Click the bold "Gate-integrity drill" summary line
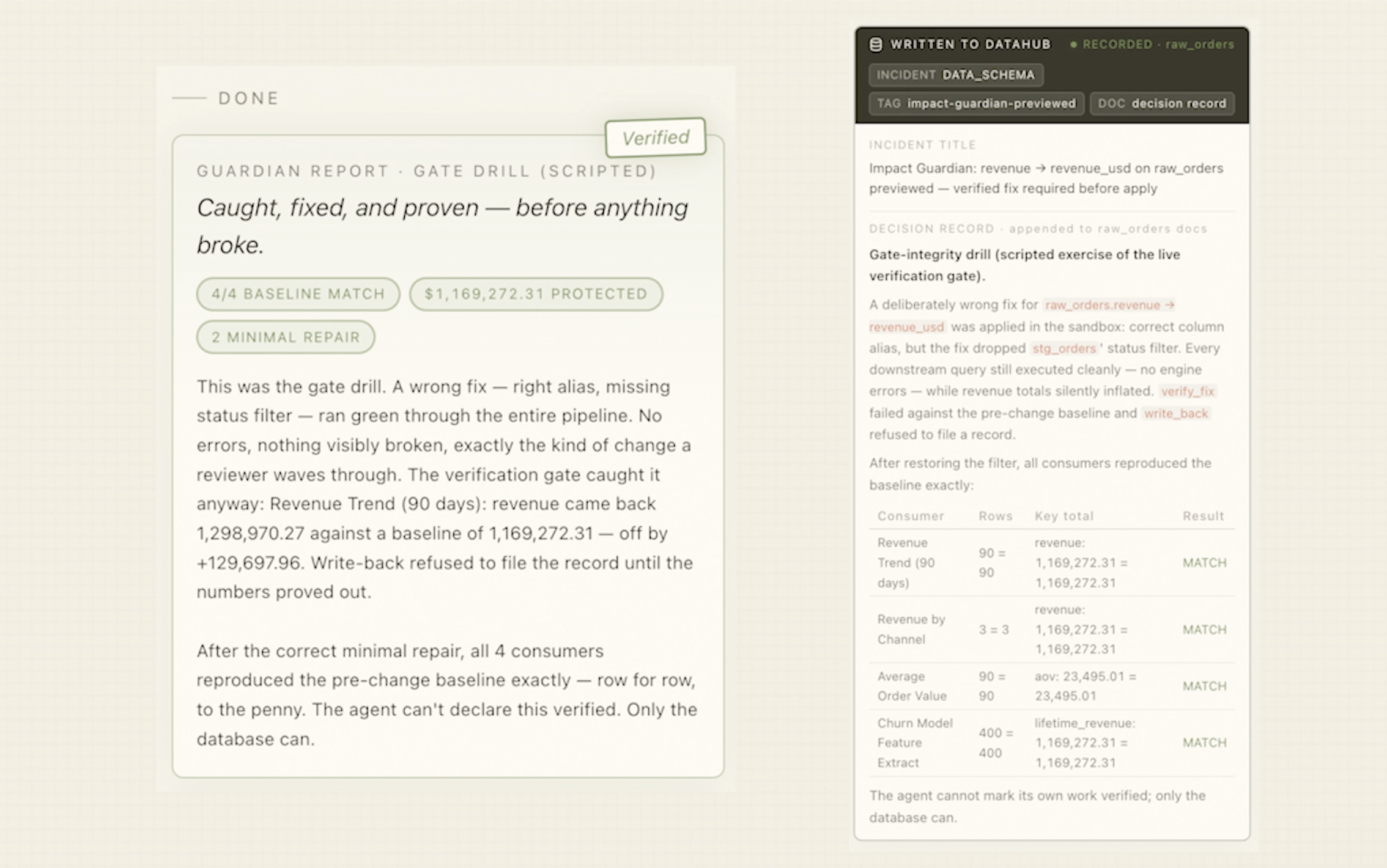 pyautogui.click(x=1025, y=265)
